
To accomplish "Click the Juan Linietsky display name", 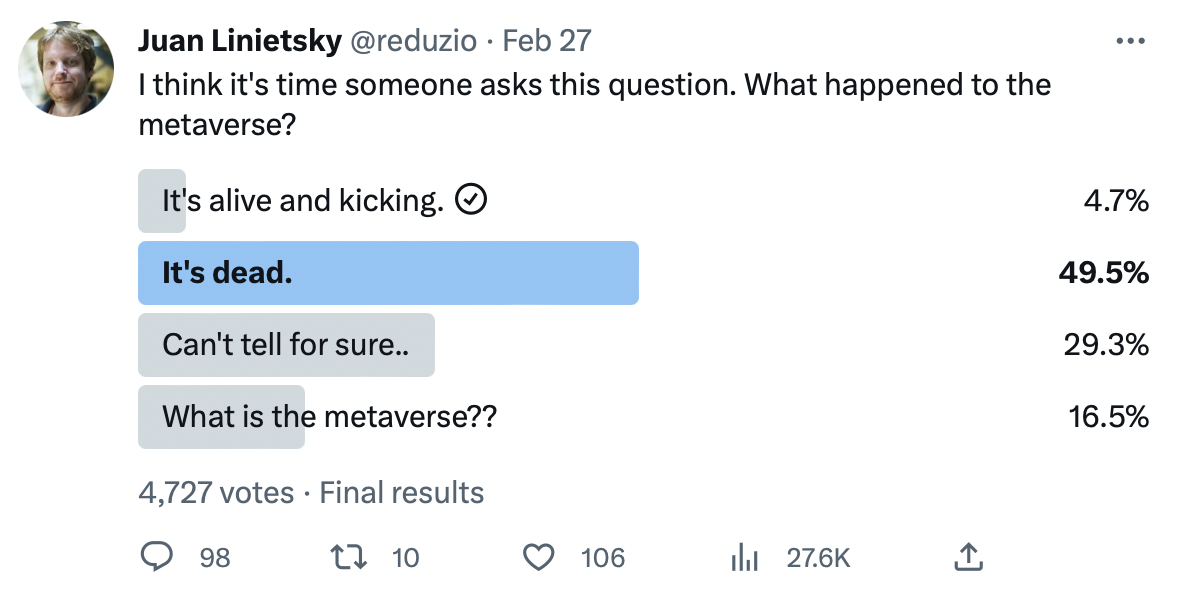I will [x=238, y=41].
